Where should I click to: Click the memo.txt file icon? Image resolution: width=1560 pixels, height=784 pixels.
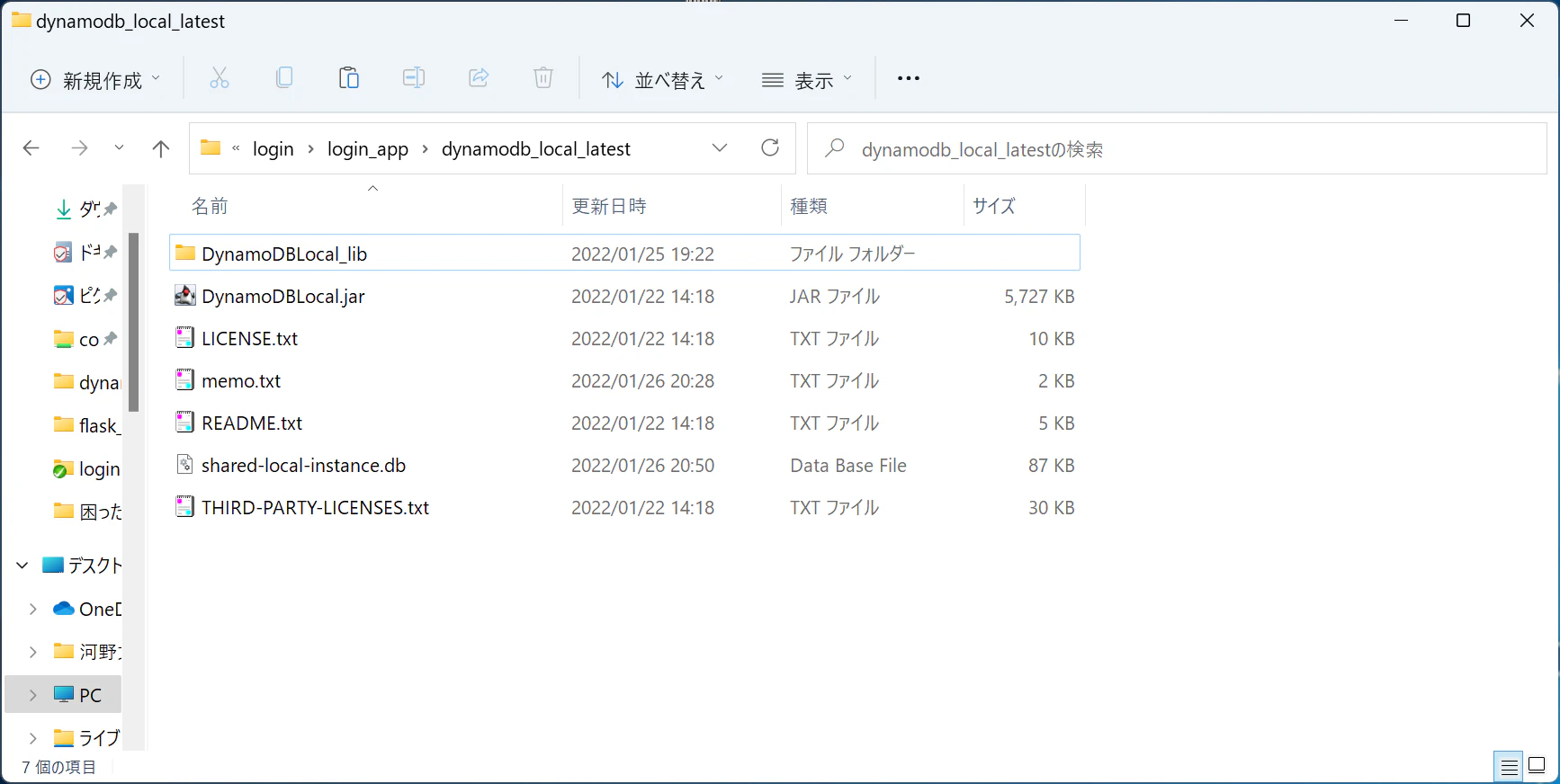pyautogui.click(x=184, y=379)
